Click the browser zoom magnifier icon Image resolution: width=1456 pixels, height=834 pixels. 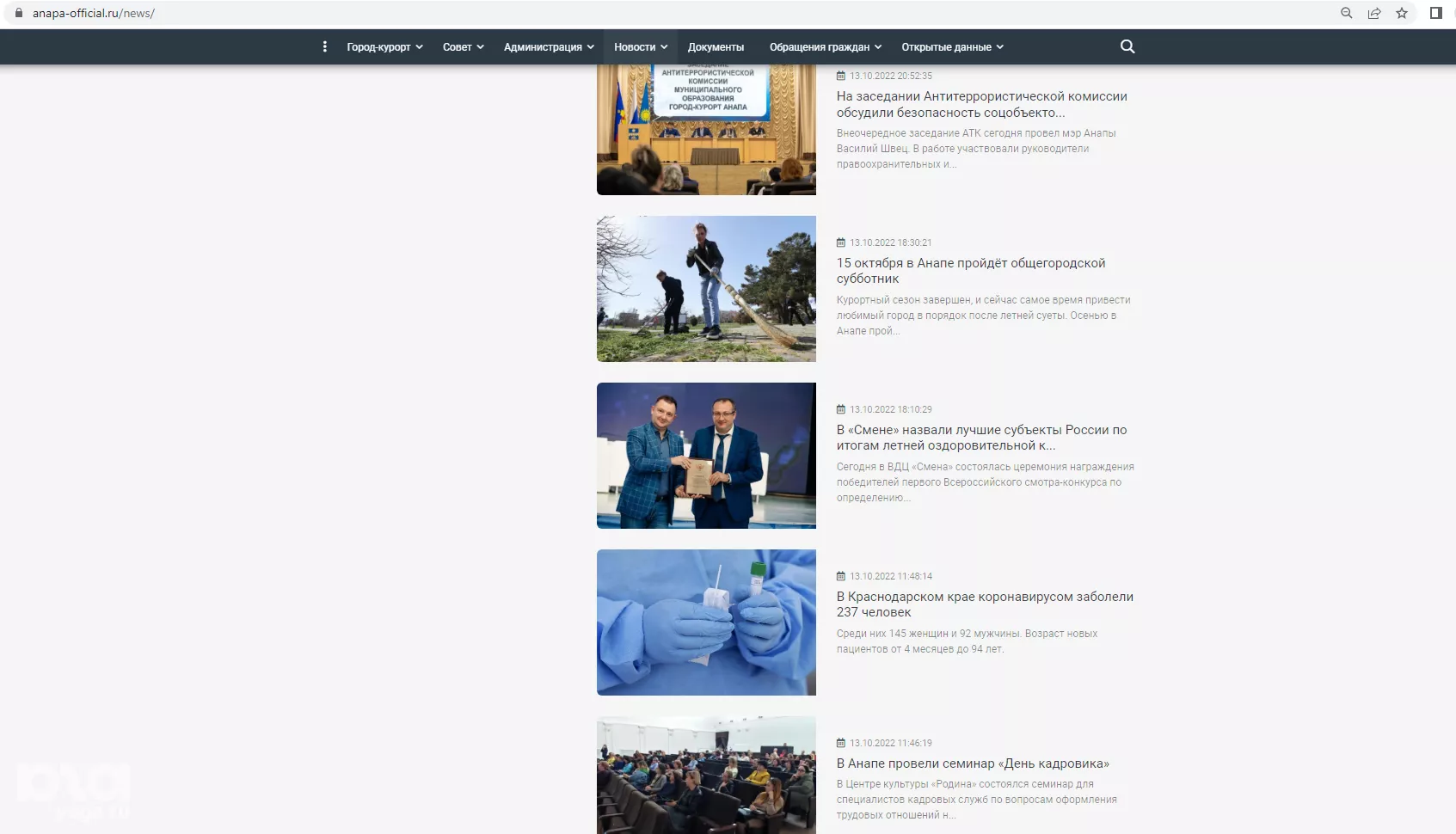(x=1347, y=13)
